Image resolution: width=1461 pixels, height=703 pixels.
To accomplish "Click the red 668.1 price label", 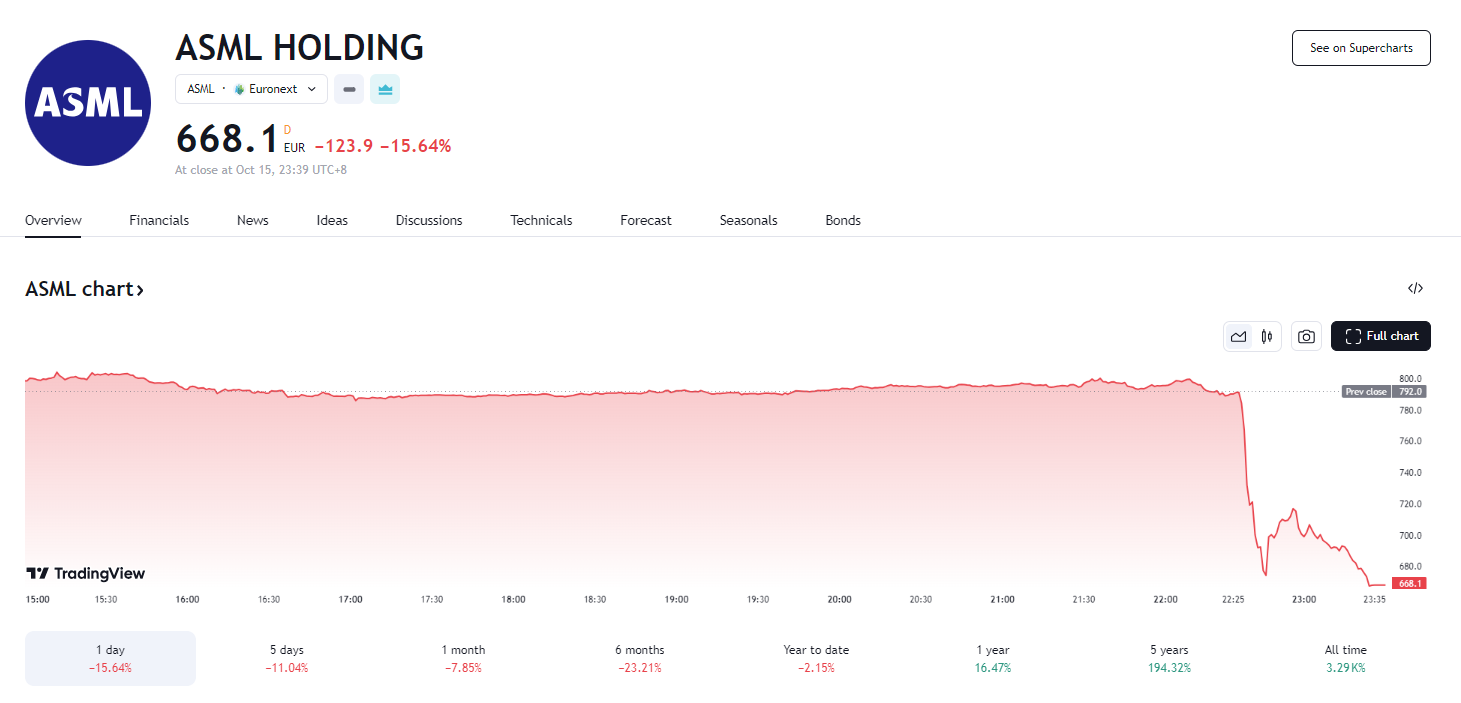I will 1408,583.
